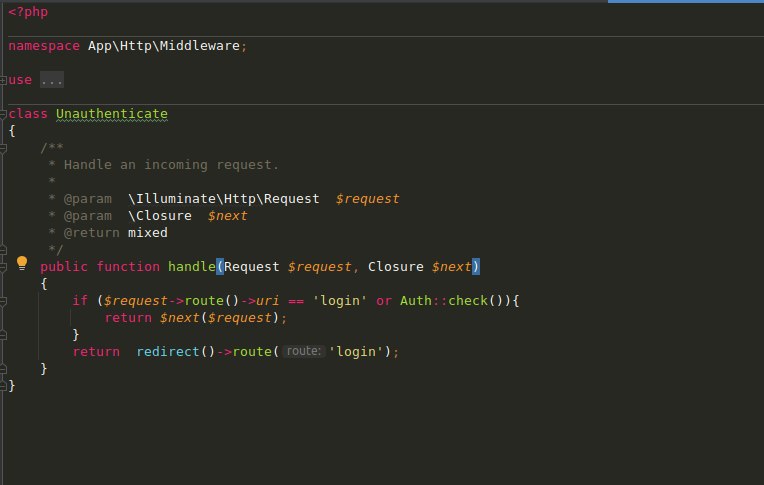Click the 'or' operator in condition
The width and height of the screenshot is (764, 485).
pyautogui.click(x=383, y=301)
